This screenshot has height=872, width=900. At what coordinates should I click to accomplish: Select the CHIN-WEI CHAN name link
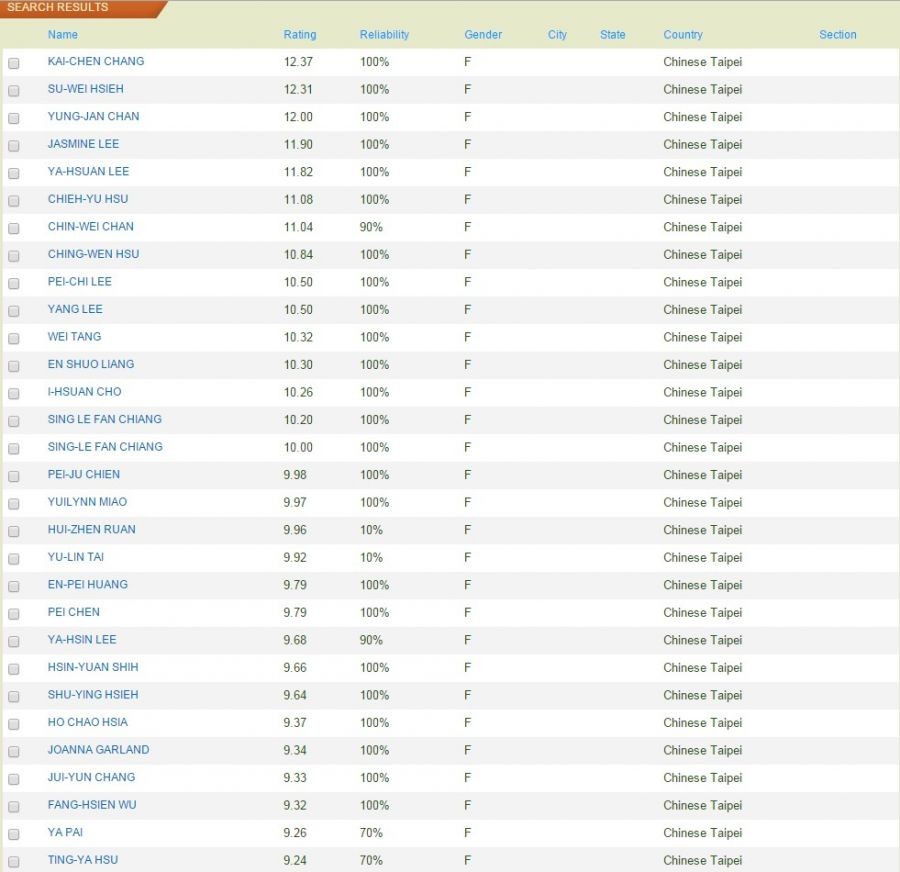click(x=91, y=227)
